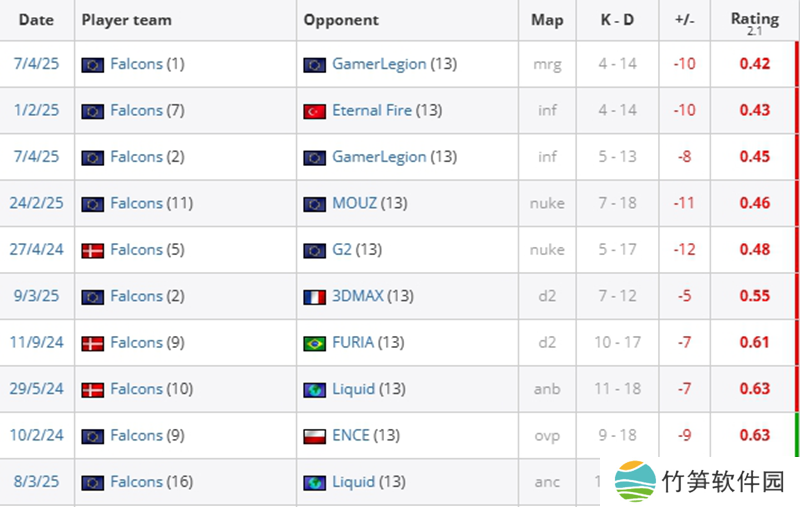Click the 0.42 rating value
This screenshot has width=800, height=507.
pos(754,64)
